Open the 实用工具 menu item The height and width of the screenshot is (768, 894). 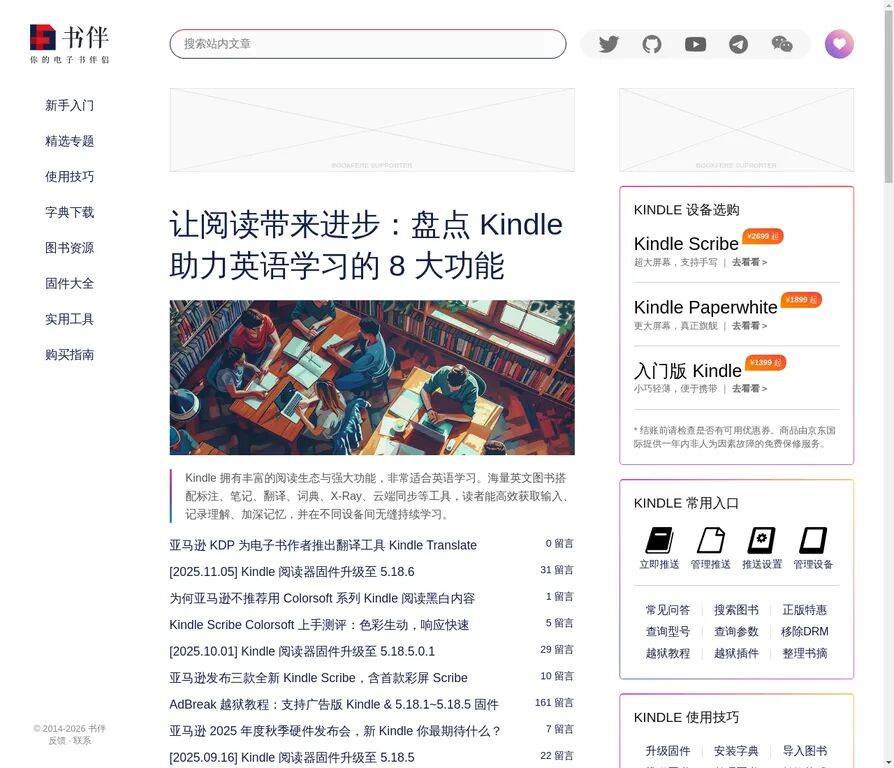click(x=70, y=319)
